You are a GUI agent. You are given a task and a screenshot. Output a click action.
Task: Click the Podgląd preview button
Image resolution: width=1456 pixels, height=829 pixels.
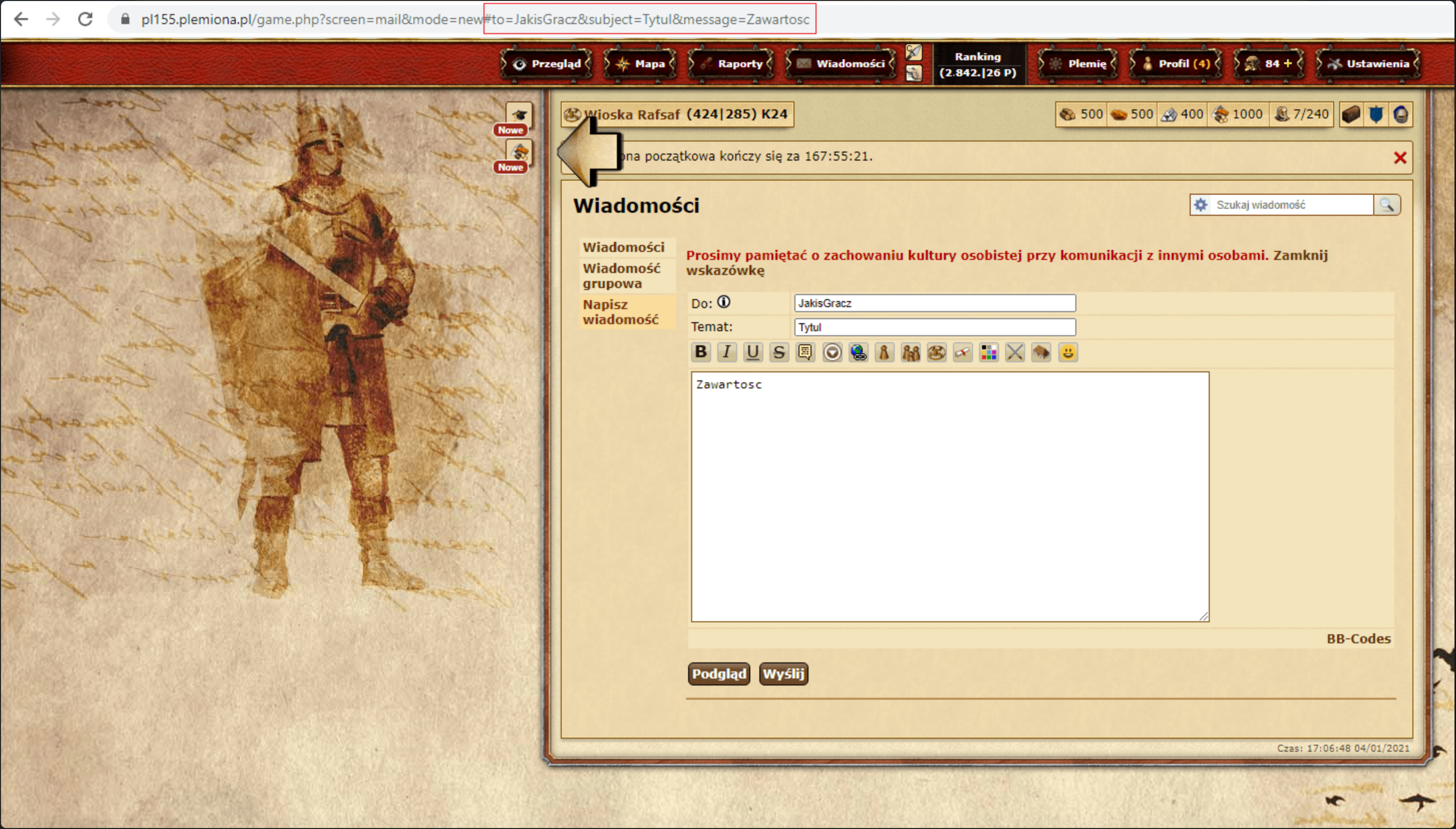(719, 673)
